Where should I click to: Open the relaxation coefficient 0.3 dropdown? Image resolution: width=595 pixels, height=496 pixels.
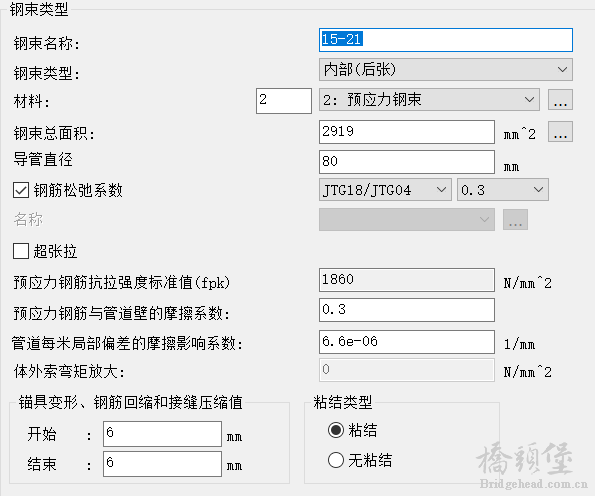[502, 189]
